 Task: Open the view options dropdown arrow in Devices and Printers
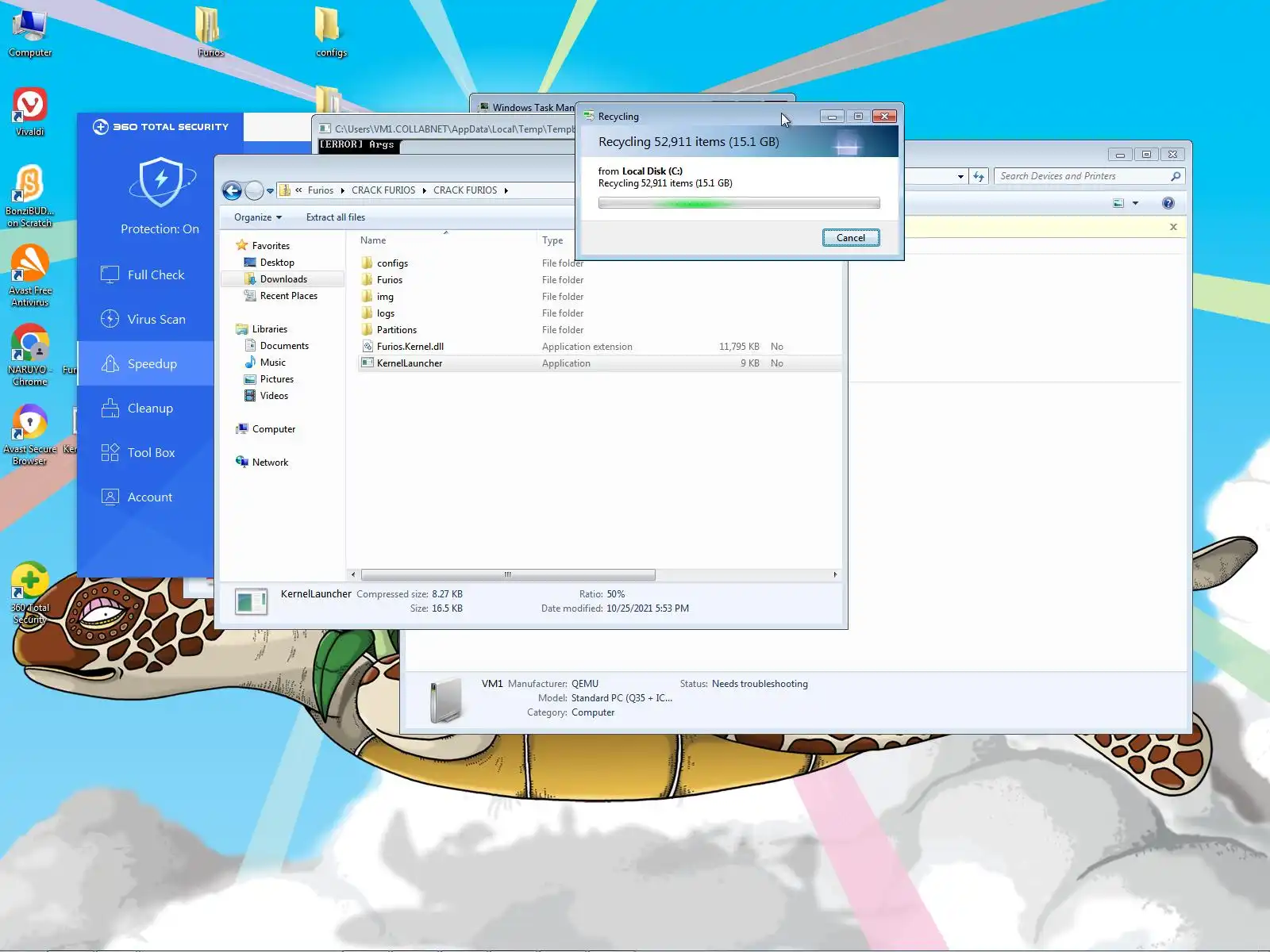pyautogui.click(x=1135, y=203)
